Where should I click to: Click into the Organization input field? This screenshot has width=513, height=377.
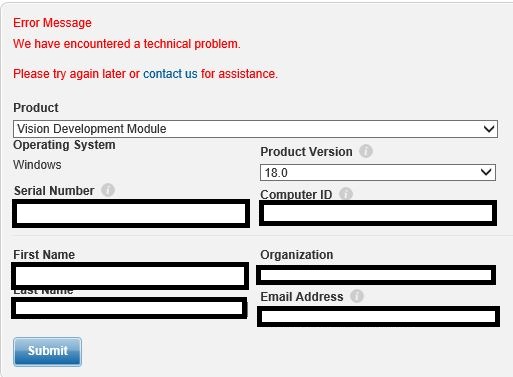pos(376,275)
